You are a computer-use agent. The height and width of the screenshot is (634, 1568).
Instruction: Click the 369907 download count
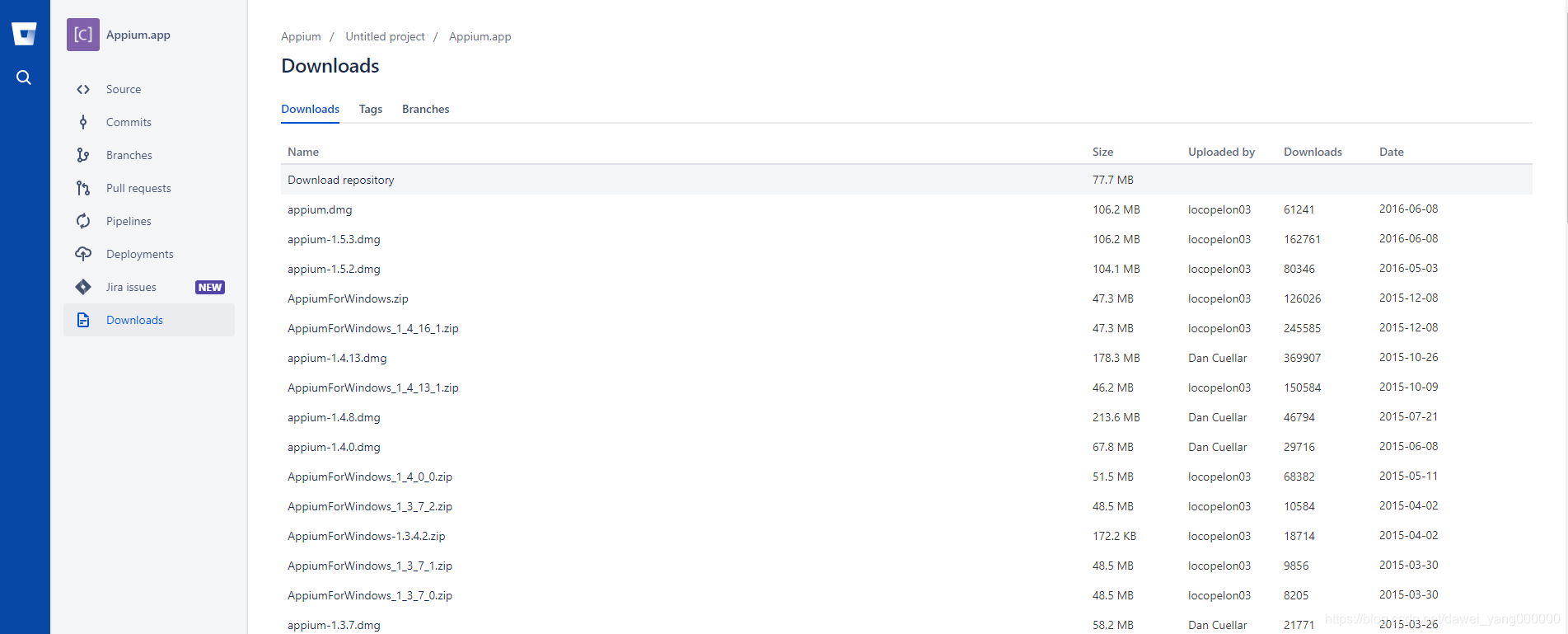(x=1302, y=358)
